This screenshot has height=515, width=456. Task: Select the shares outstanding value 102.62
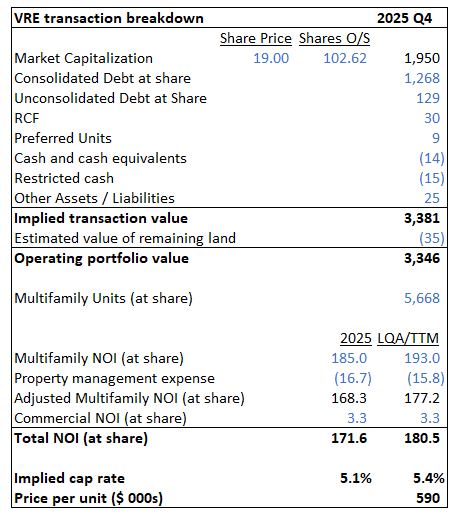point(345,58)
